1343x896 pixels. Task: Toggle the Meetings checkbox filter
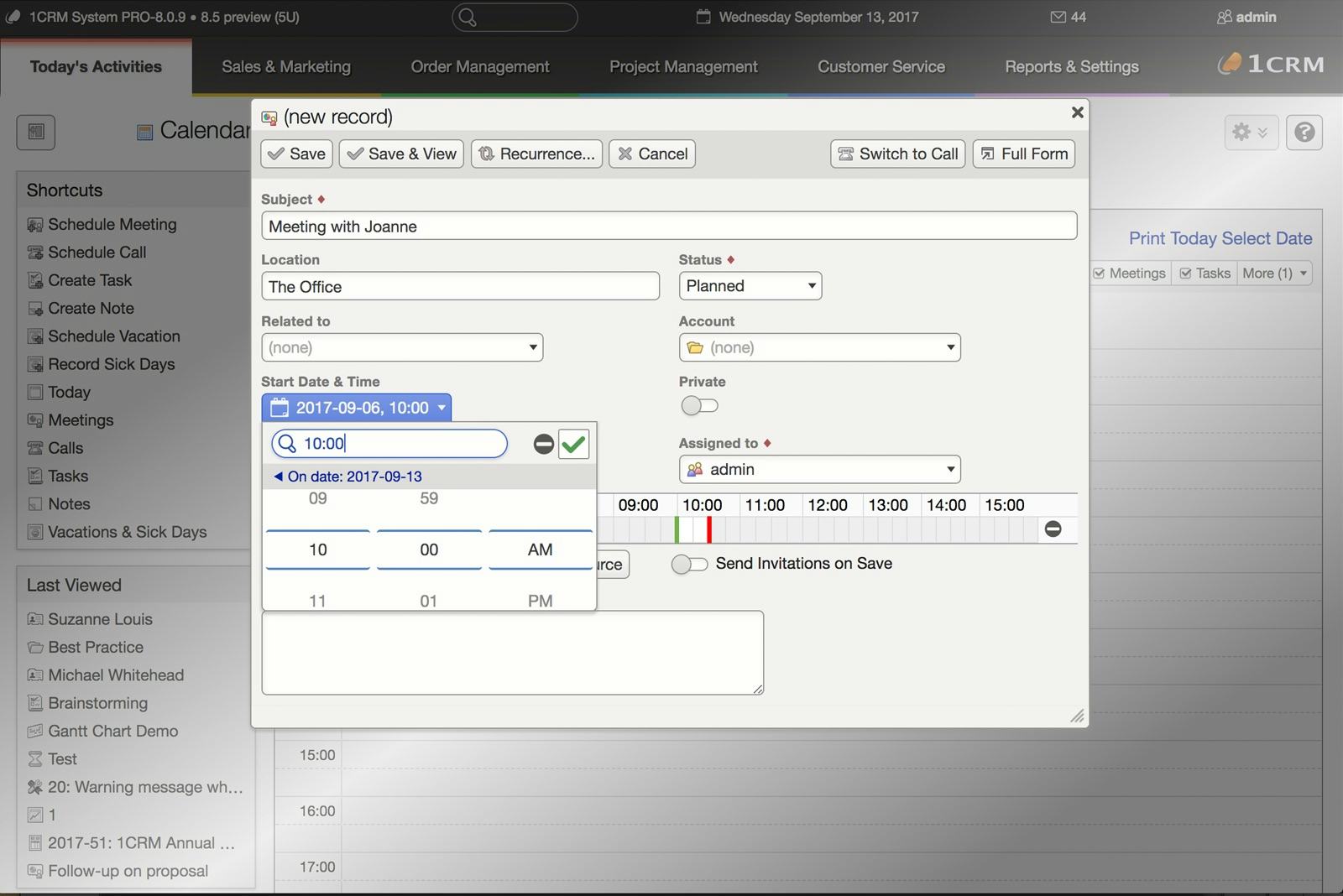[x=1099, y=273]
